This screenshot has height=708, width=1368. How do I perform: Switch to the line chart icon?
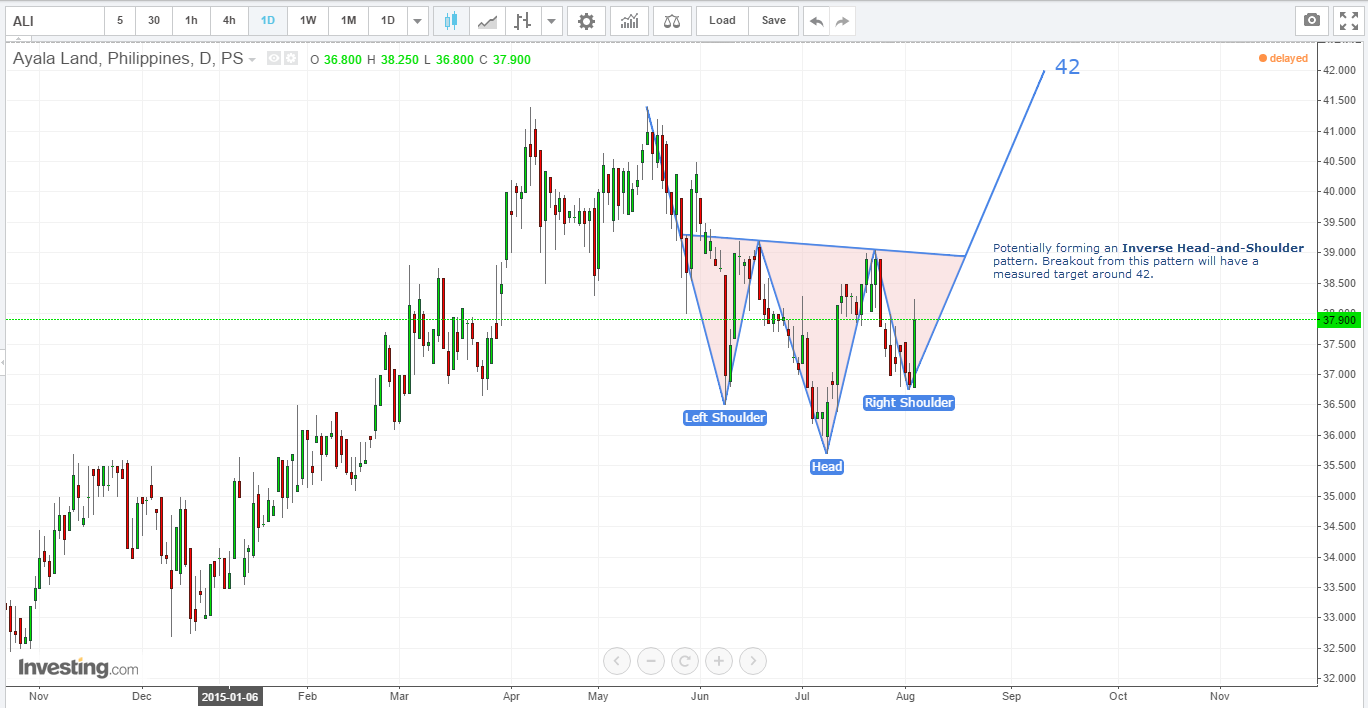click(487, 20)
